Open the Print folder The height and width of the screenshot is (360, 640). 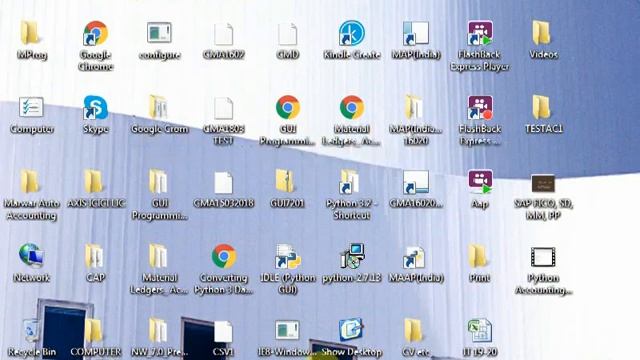478,256
